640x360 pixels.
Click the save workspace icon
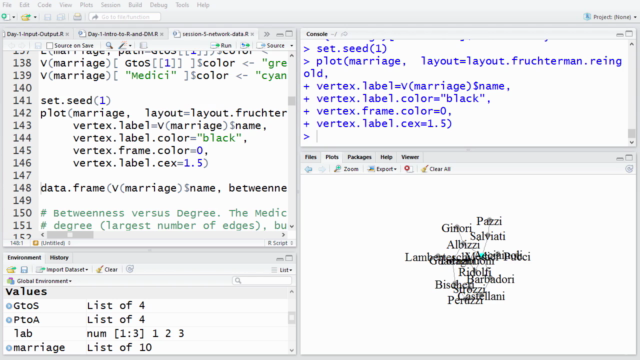coord(24,269)
